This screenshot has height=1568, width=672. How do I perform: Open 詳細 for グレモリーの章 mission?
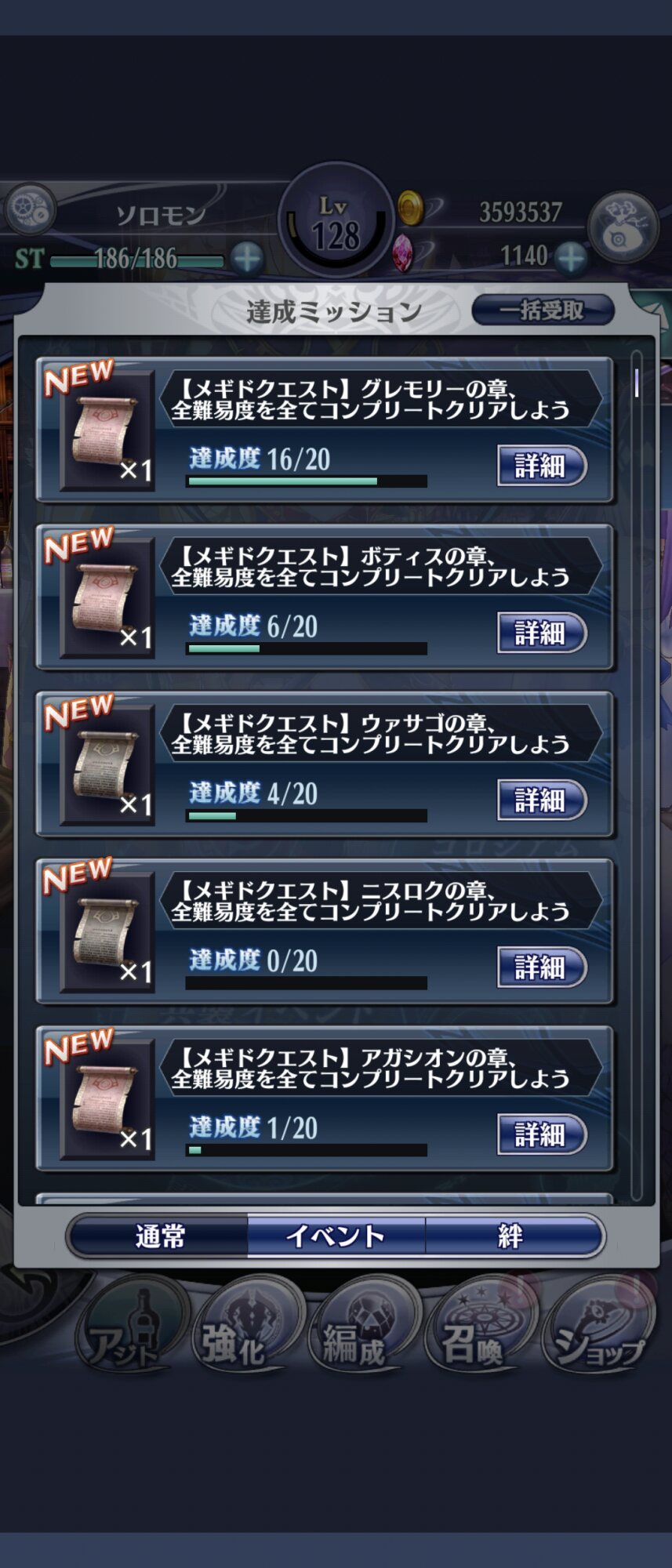542,466
